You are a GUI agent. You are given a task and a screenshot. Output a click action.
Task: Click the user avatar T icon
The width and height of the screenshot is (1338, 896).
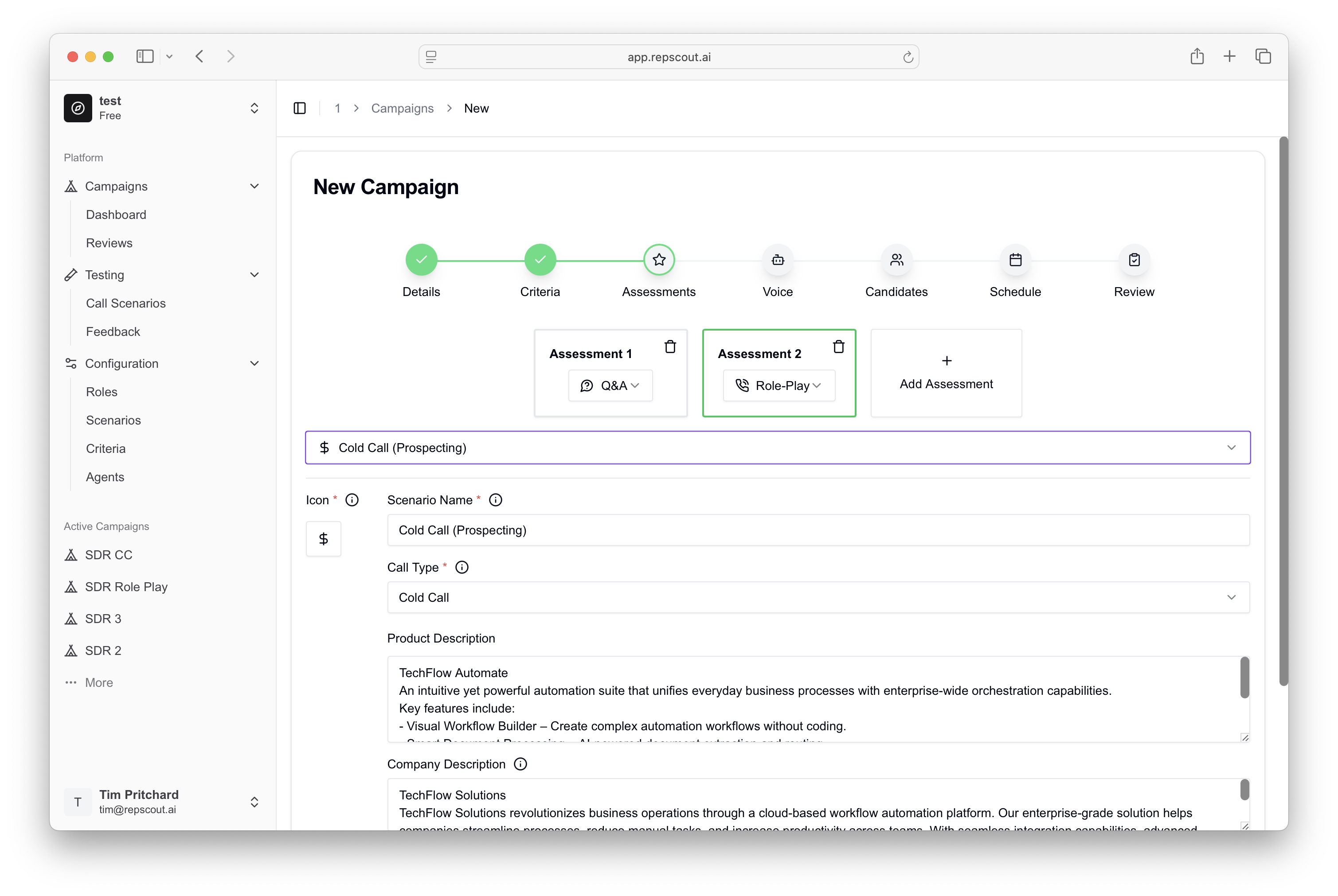point(78,802)
